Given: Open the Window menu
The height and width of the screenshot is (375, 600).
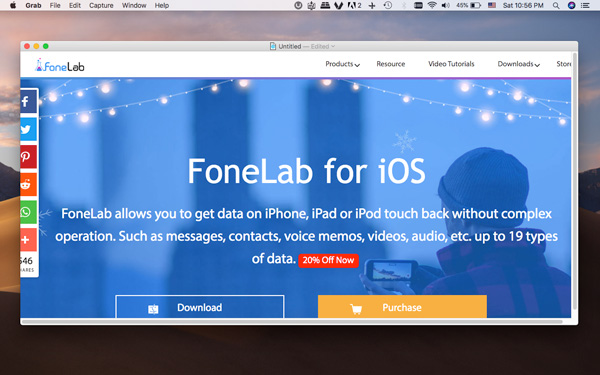Looking at the screenshot, I should click(134, 5).
